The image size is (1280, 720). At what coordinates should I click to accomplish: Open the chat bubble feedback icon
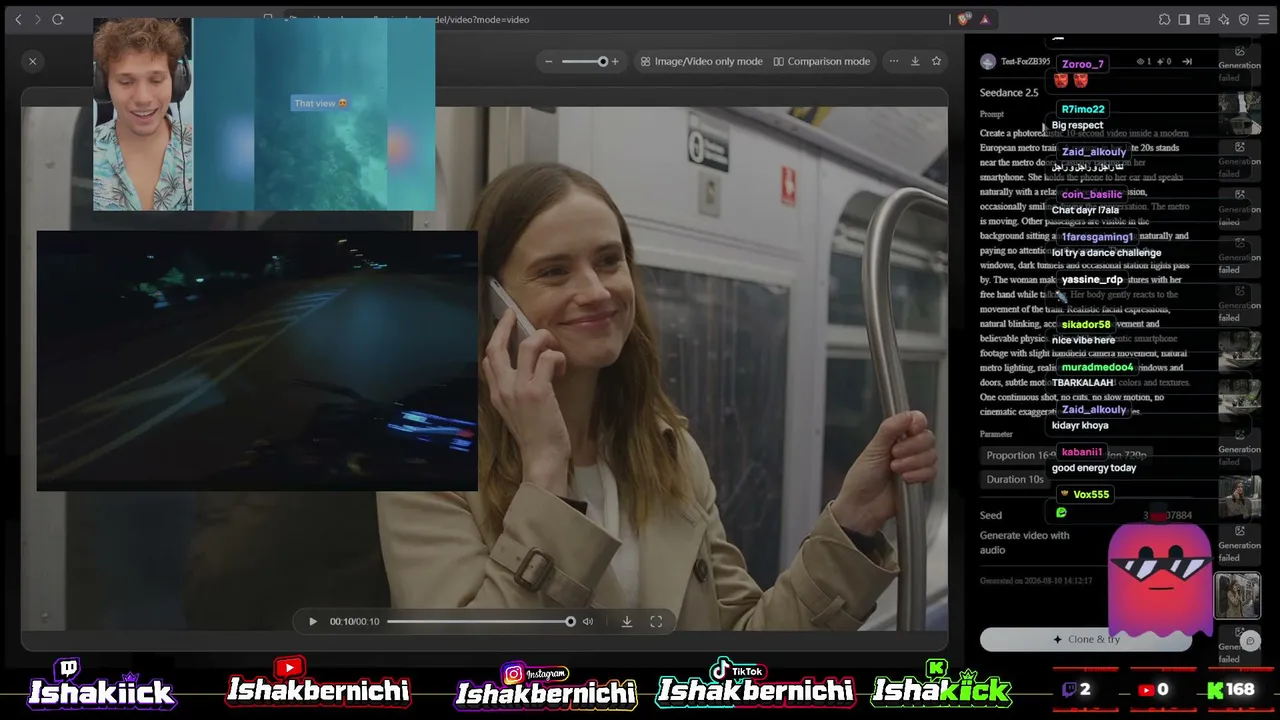pos(1250,641)
